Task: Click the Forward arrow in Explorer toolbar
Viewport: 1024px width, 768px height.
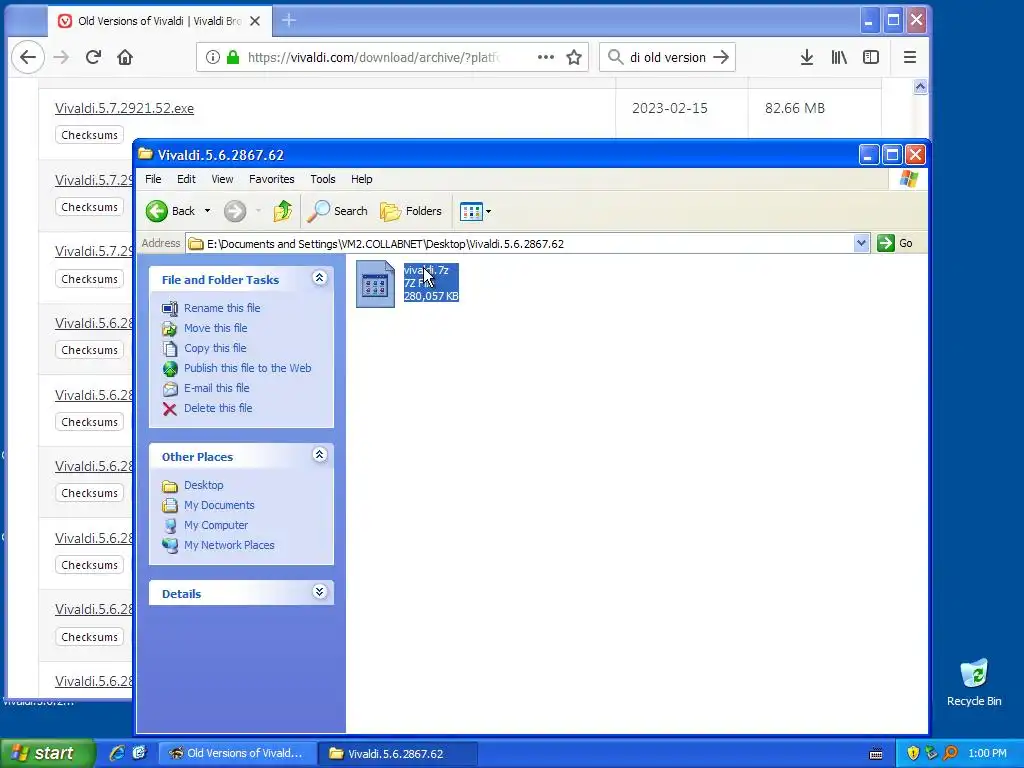Action: (x=235, y=211)
